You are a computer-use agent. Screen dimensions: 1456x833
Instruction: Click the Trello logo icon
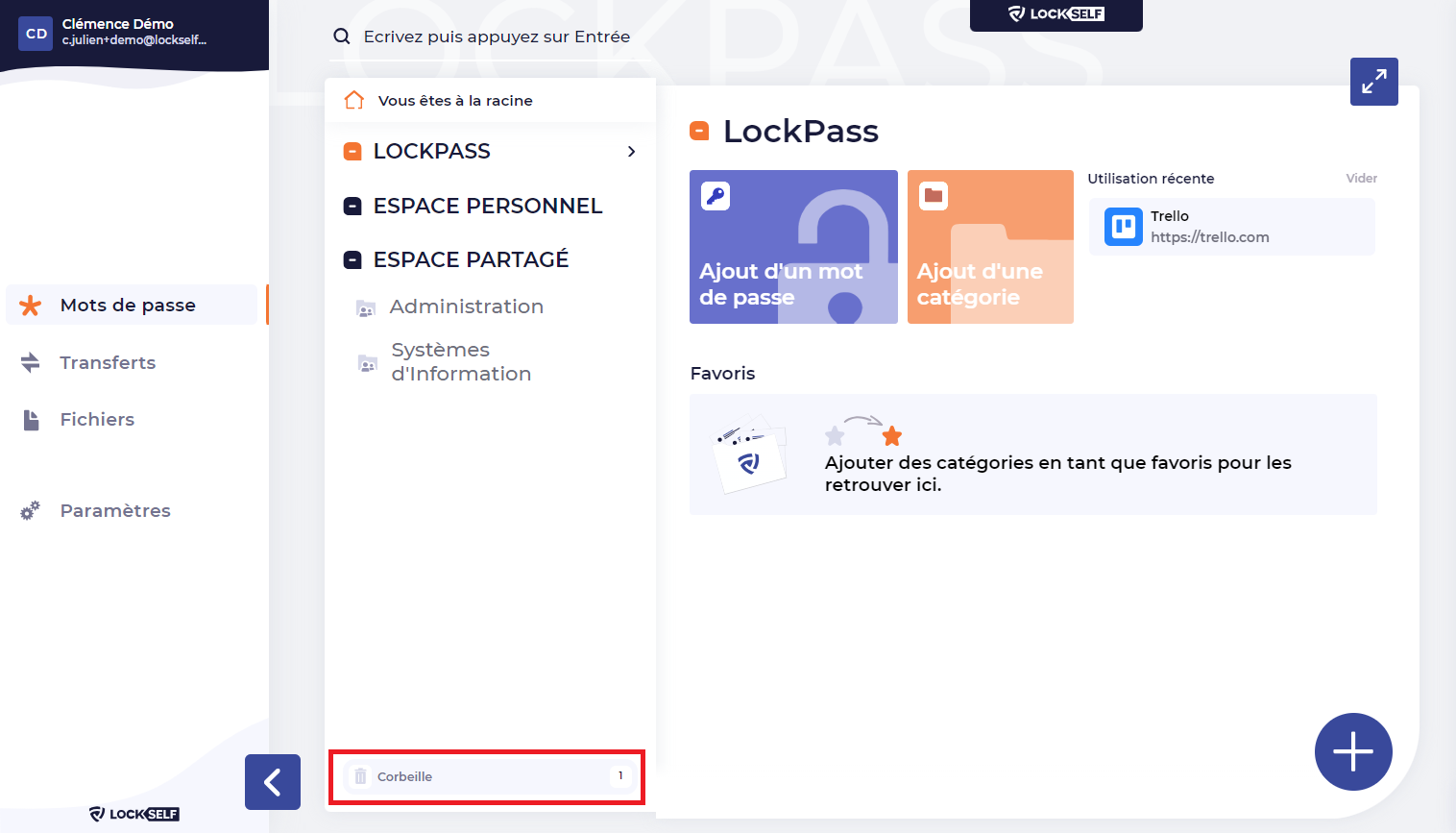pos(1124,227)
